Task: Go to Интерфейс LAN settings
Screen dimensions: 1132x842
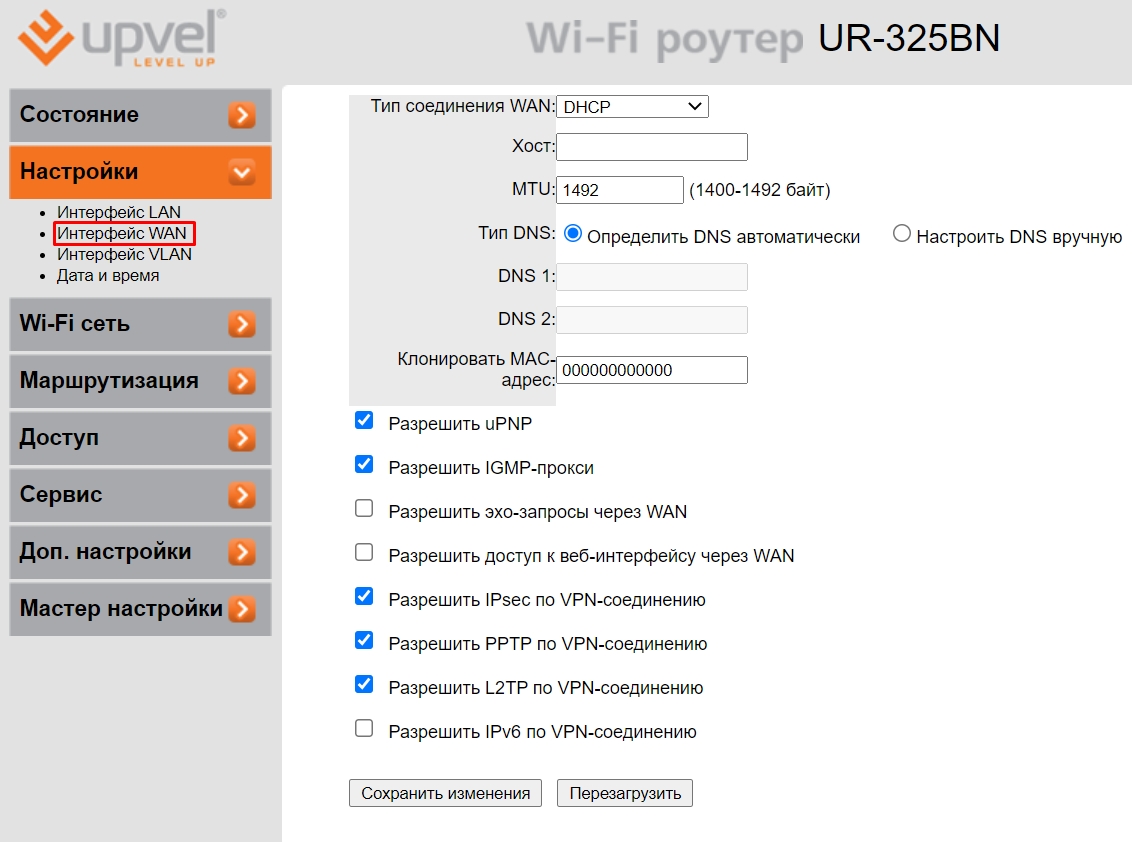Action: coord(119,212)
